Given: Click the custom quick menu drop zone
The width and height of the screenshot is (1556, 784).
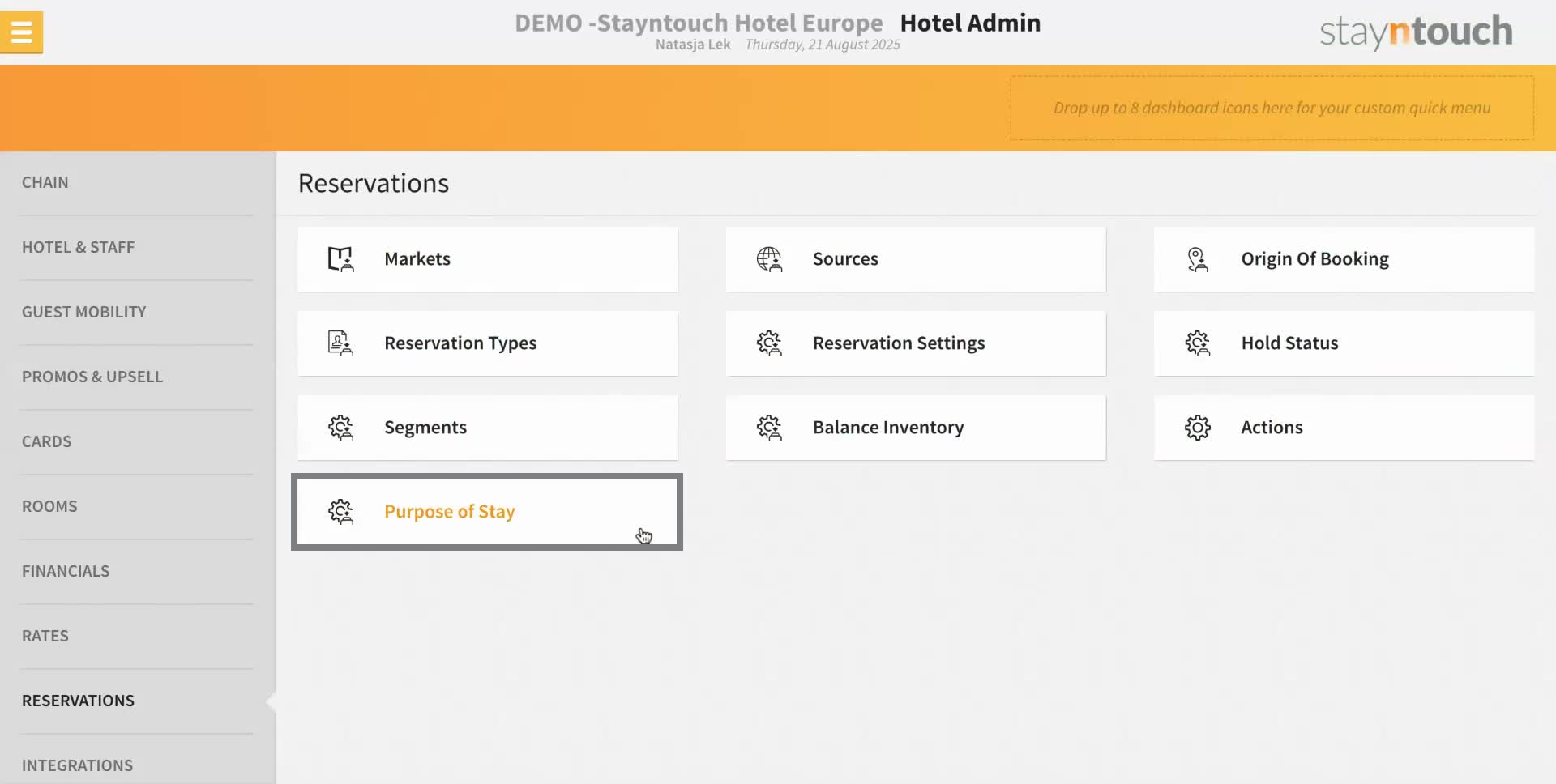Looking at the screenshot, I should [1272, 108].
